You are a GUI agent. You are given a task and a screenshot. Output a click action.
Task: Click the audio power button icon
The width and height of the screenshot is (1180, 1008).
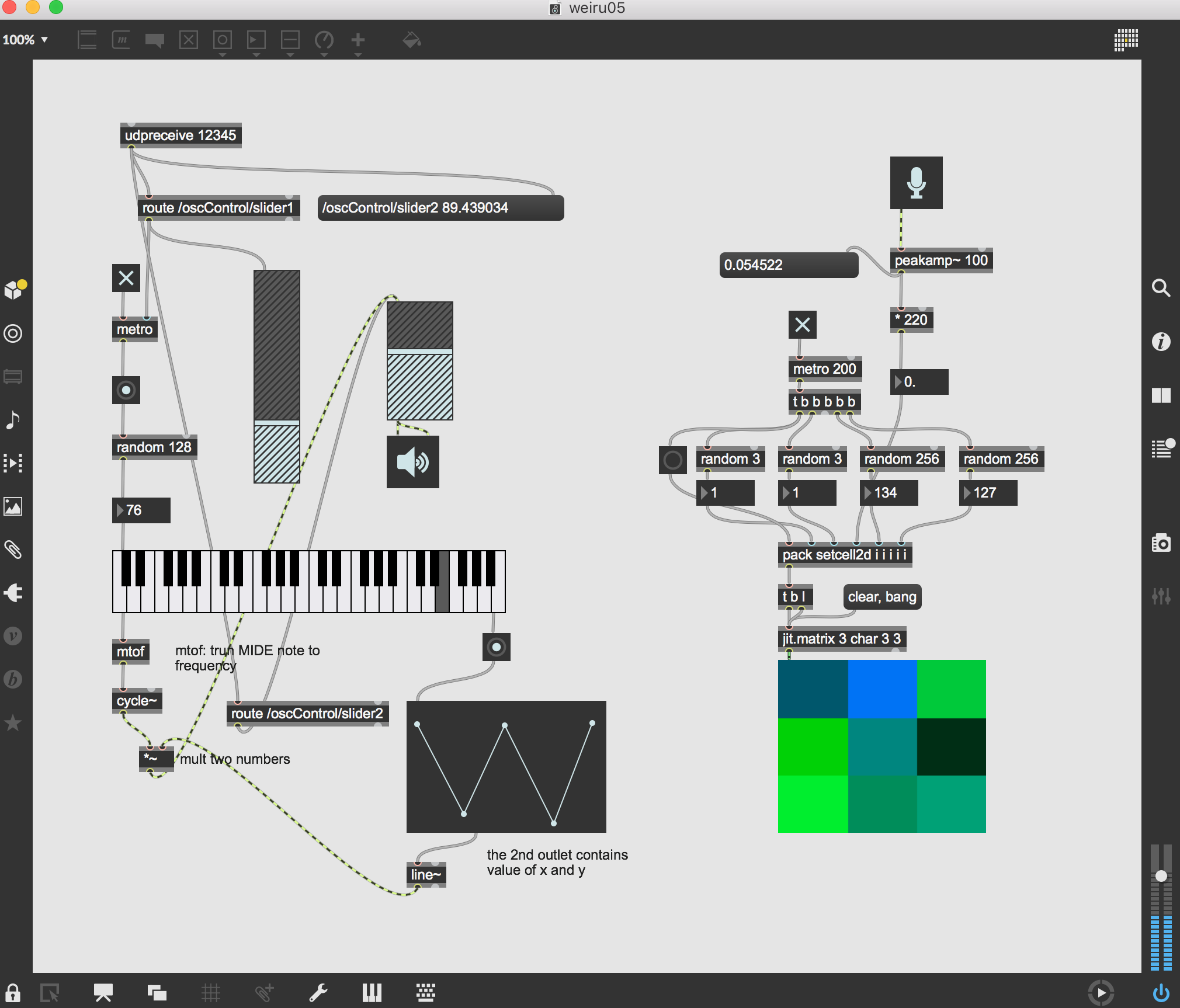click(1161, 993)
